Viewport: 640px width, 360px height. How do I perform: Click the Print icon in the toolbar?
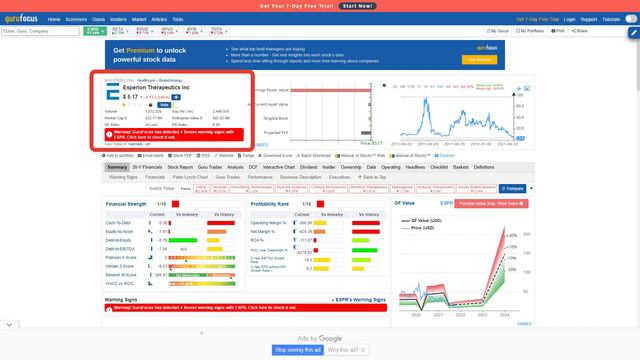[x=553, y=31]
